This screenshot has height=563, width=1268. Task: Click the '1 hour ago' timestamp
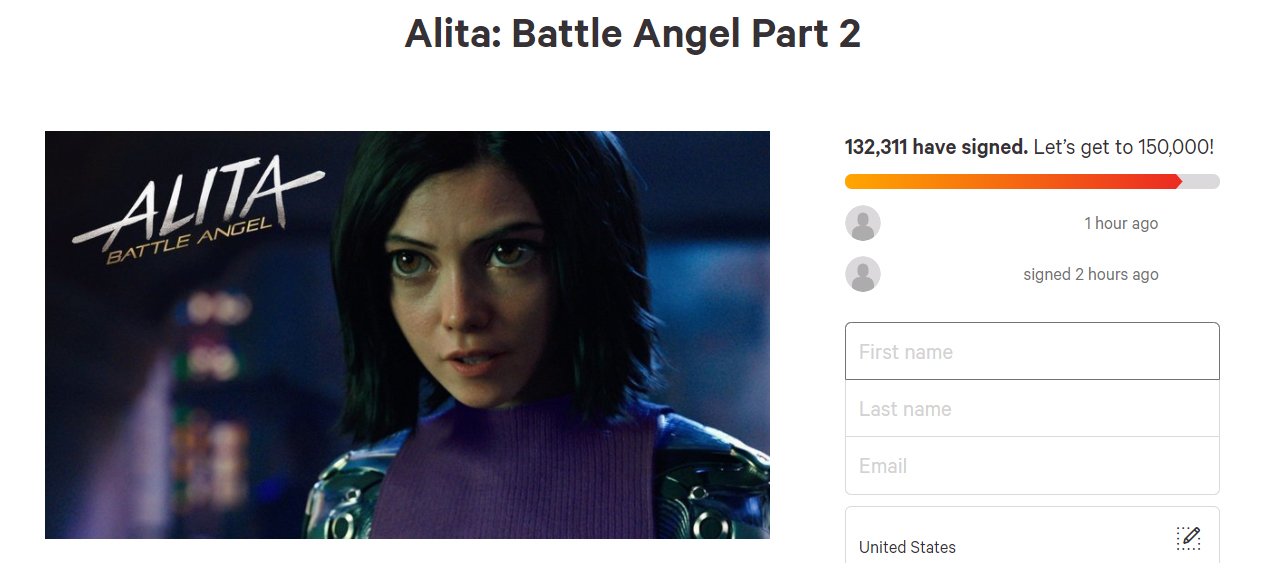(1121, 223)
